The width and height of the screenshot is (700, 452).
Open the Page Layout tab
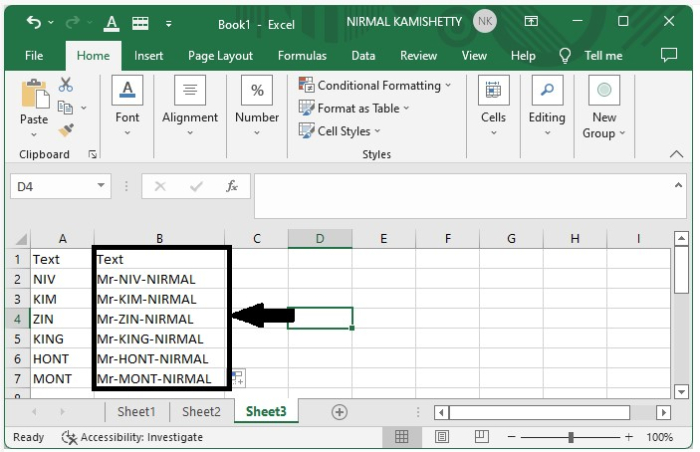coord(220,56)
